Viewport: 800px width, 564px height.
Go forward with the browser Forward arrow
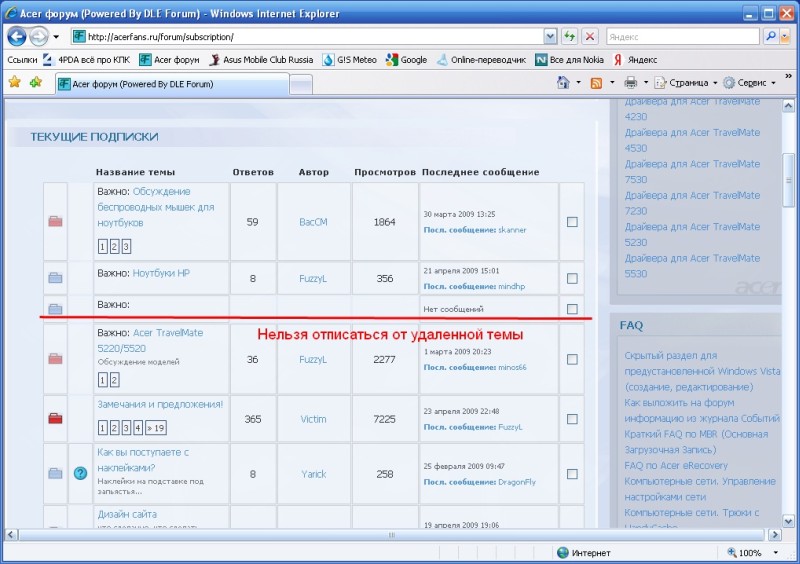coord(39,37)
